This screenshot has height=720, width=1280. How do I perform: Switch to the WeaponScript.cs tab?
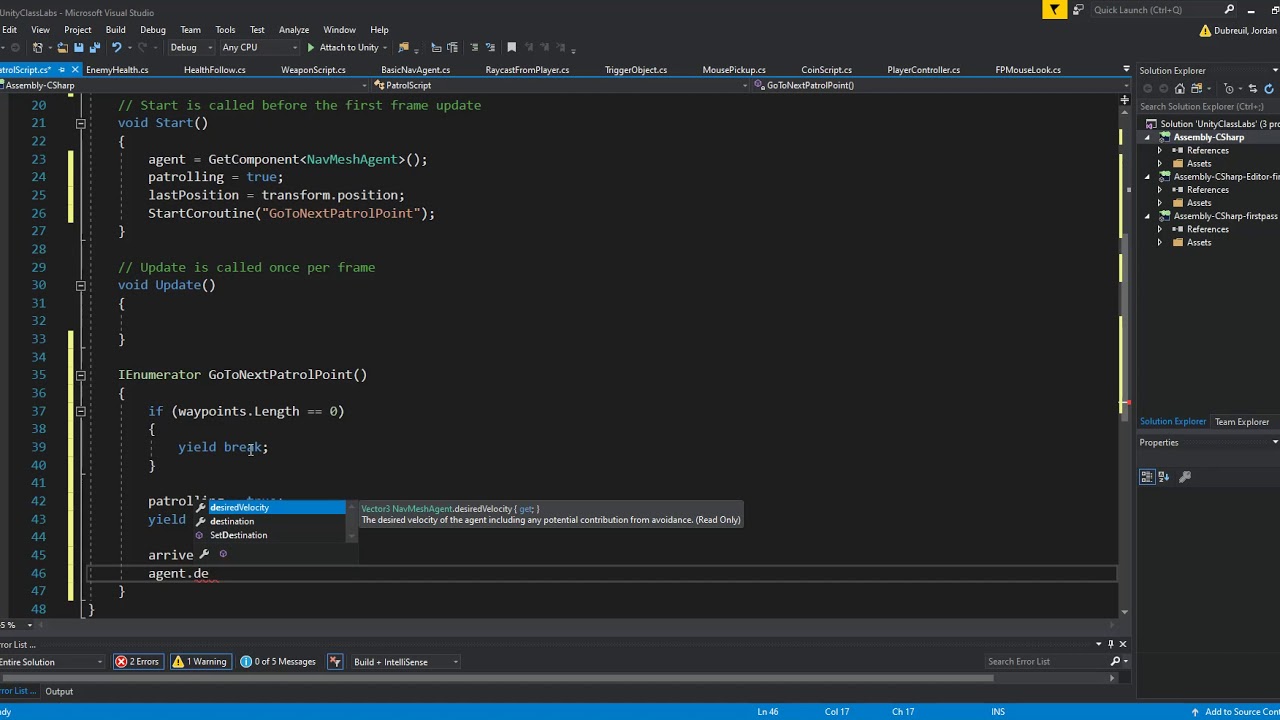coord(313,70)
